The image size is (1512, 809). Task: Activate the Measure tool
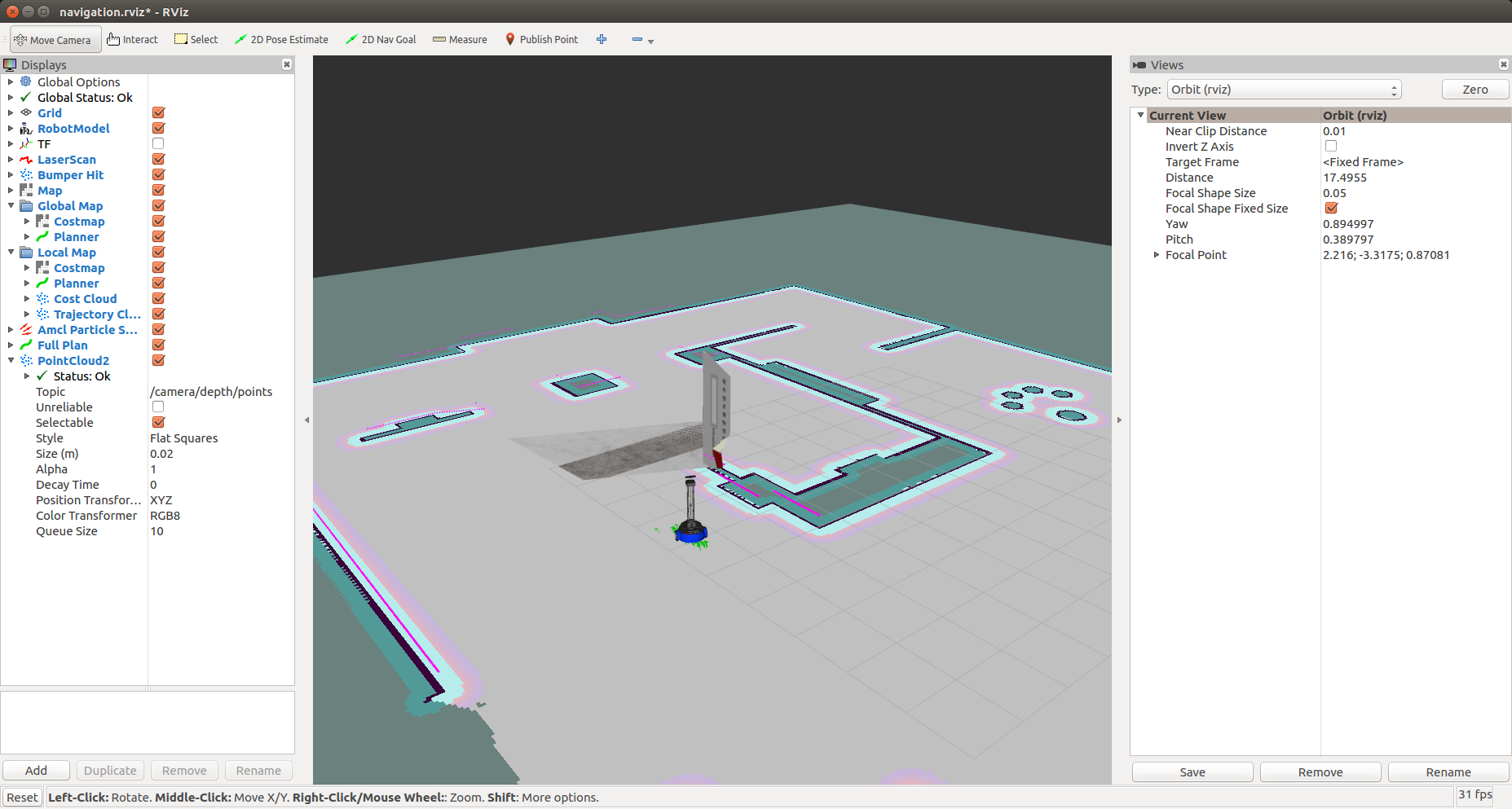coord(460,39)
